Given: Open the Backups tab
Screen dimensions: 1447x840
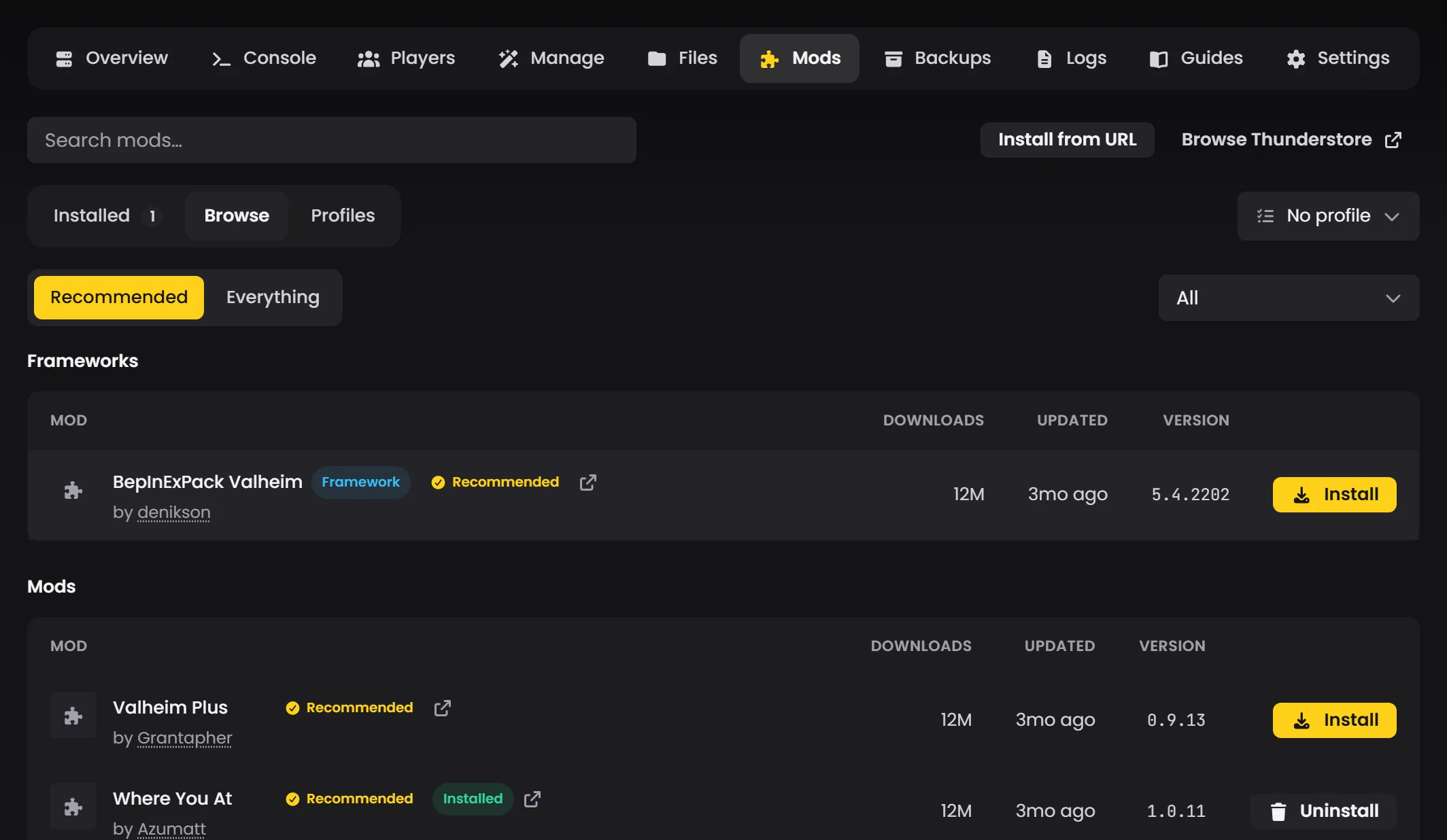Looking at the screenshot, I should point(937,58).
